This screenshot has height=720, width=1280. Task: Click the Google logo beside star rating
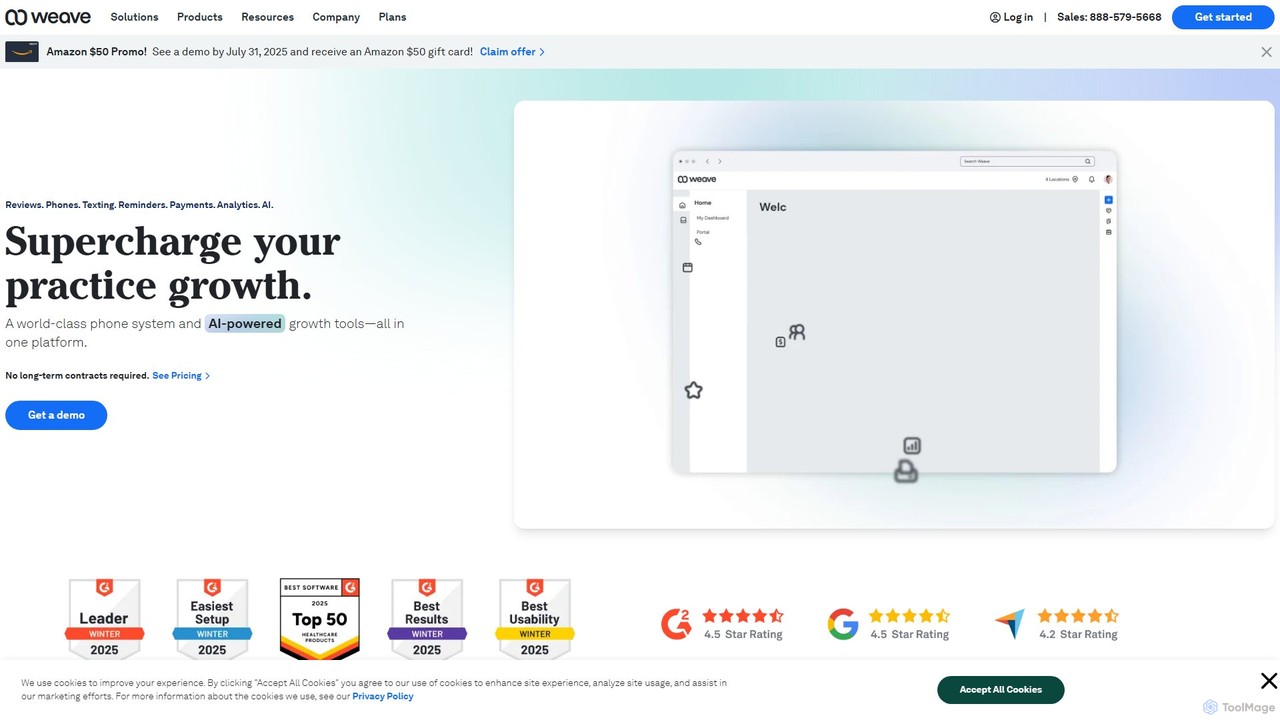click(x=843, y=625)
